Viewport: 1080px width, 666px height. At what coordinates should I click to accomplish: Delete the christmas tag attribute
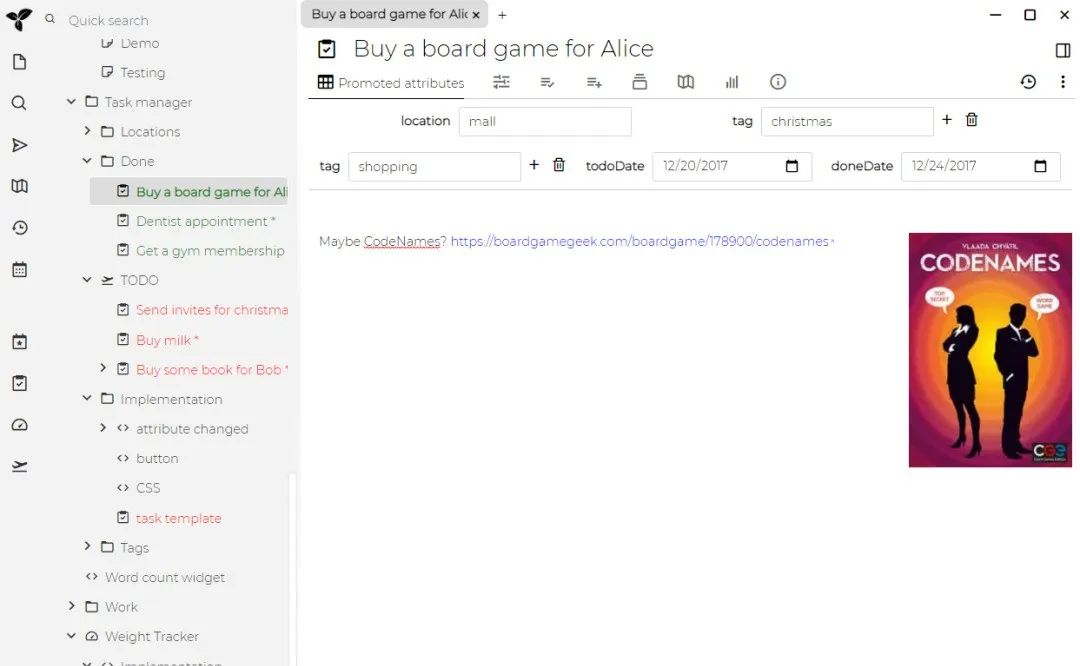[971, 120]
